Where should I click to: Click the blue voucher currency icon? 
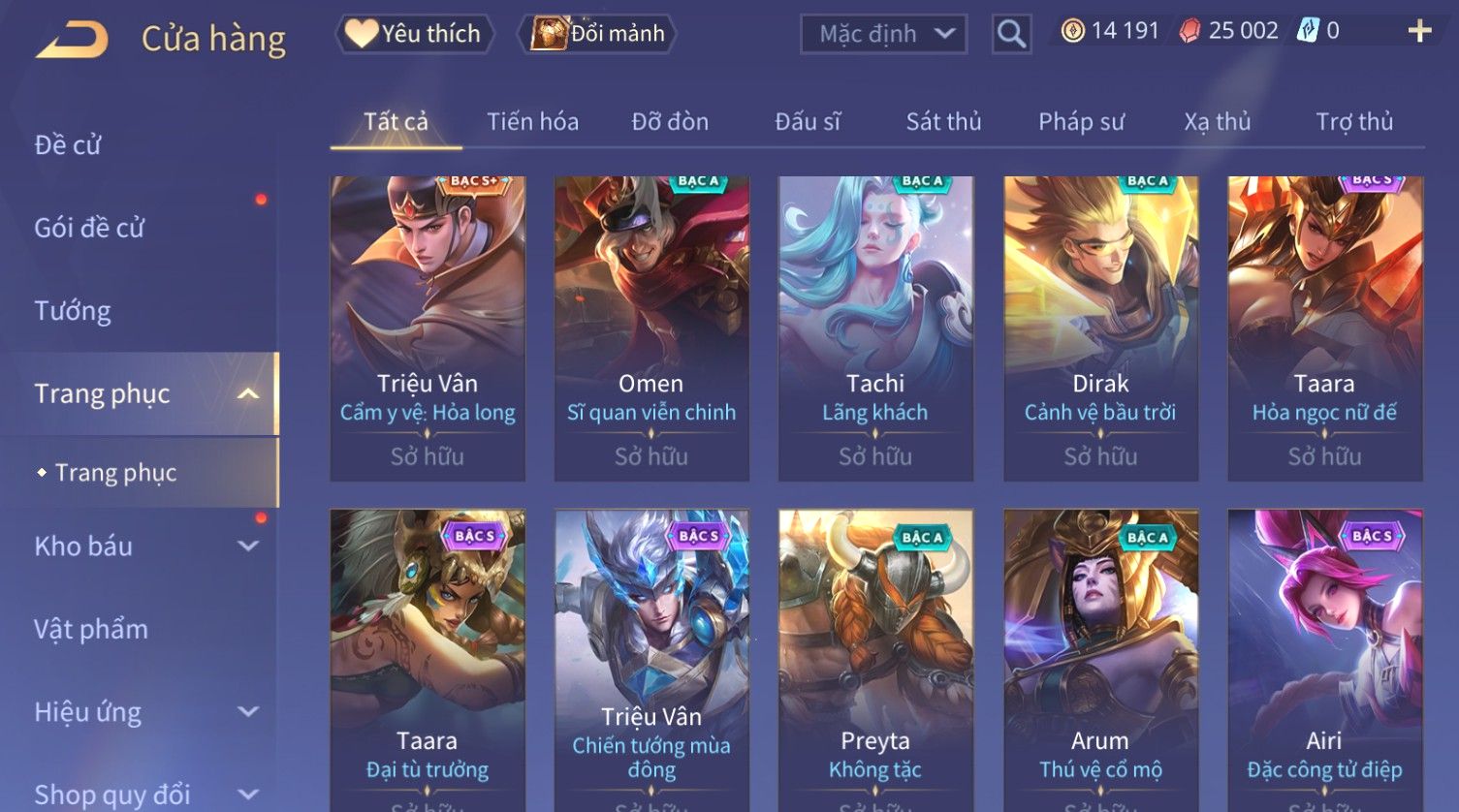coord(1308,31)
